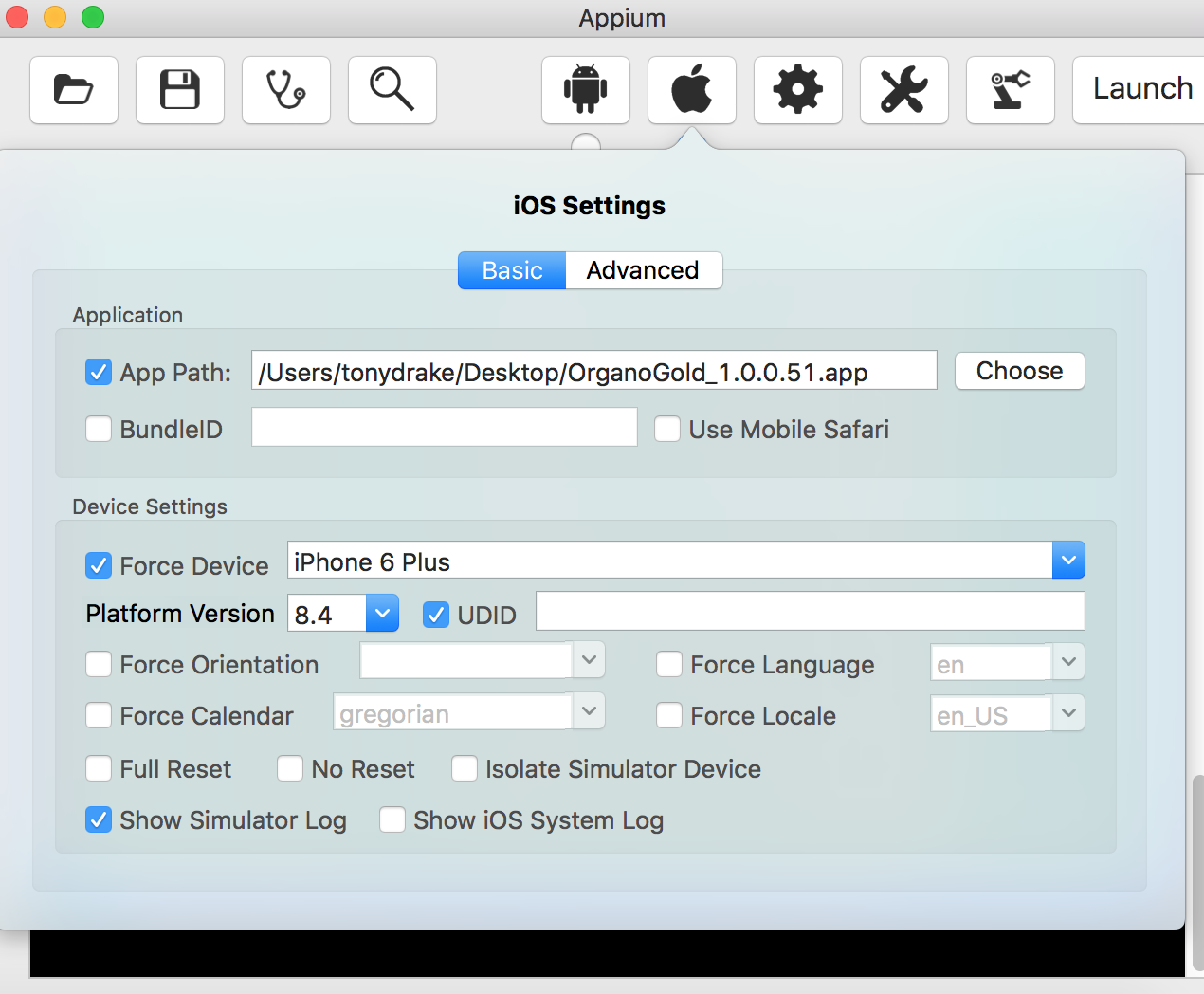The height and width of the screenshot is (994, 1204).
Task: Click the BundleID text field
Action: click(445, 427)
